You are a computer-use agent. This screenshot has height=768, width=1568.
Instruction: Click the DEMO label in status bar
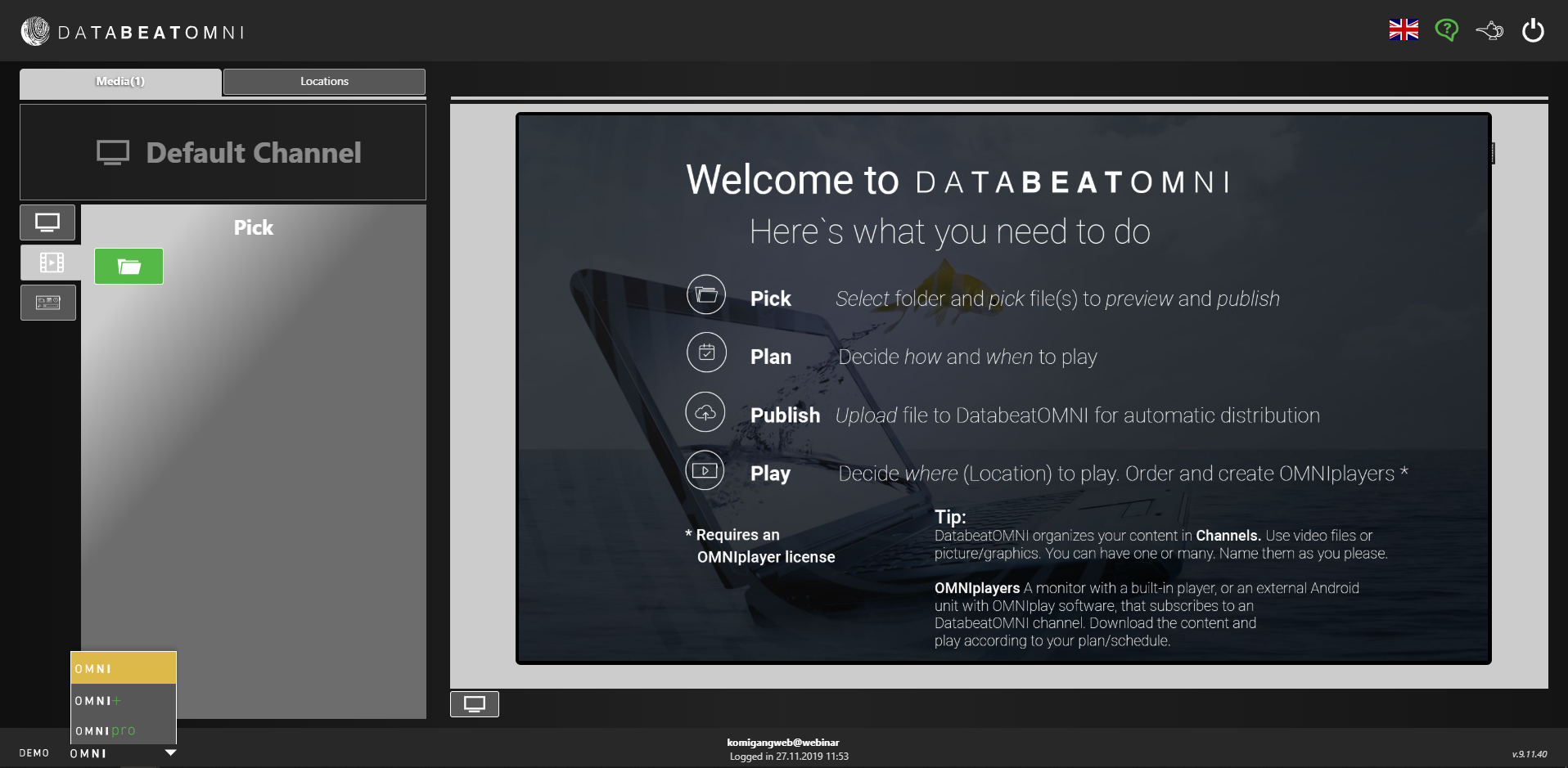[34, 753]
